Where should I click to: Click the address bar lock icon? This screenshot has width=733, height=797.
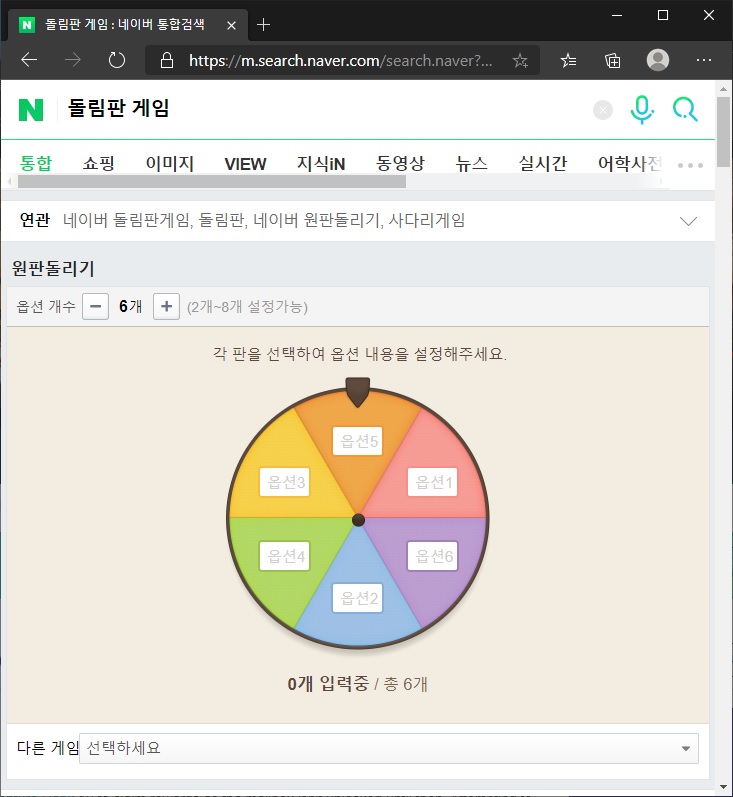point(167,60)
